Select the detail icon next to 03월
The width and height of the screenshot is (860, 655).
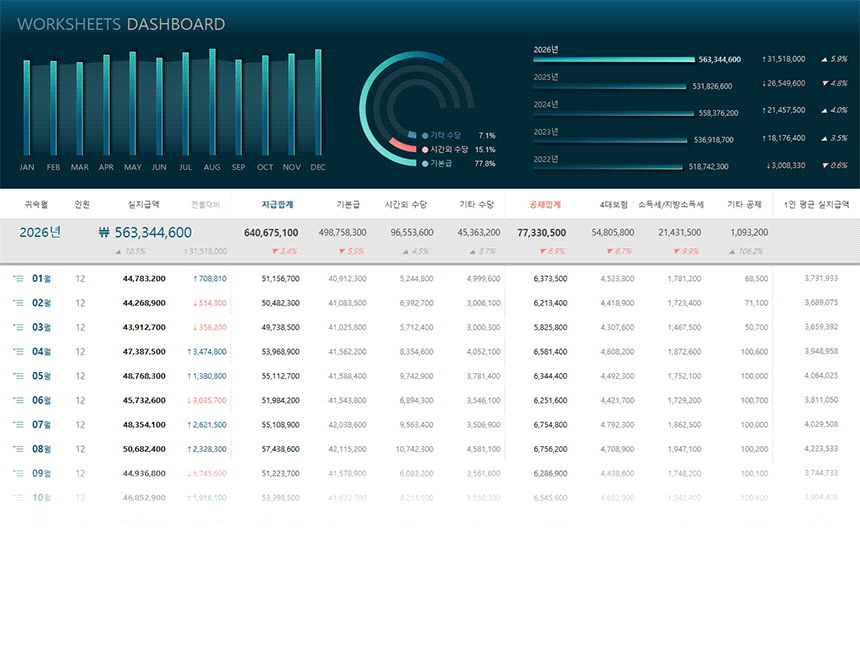[x=18, y=327]
